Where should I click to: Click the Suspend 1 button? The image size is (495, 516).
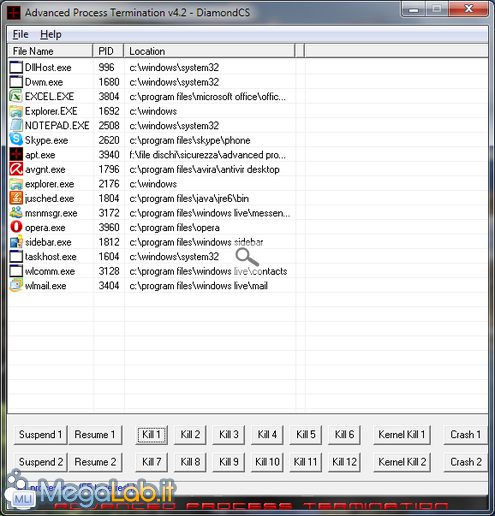click(40, 435)
